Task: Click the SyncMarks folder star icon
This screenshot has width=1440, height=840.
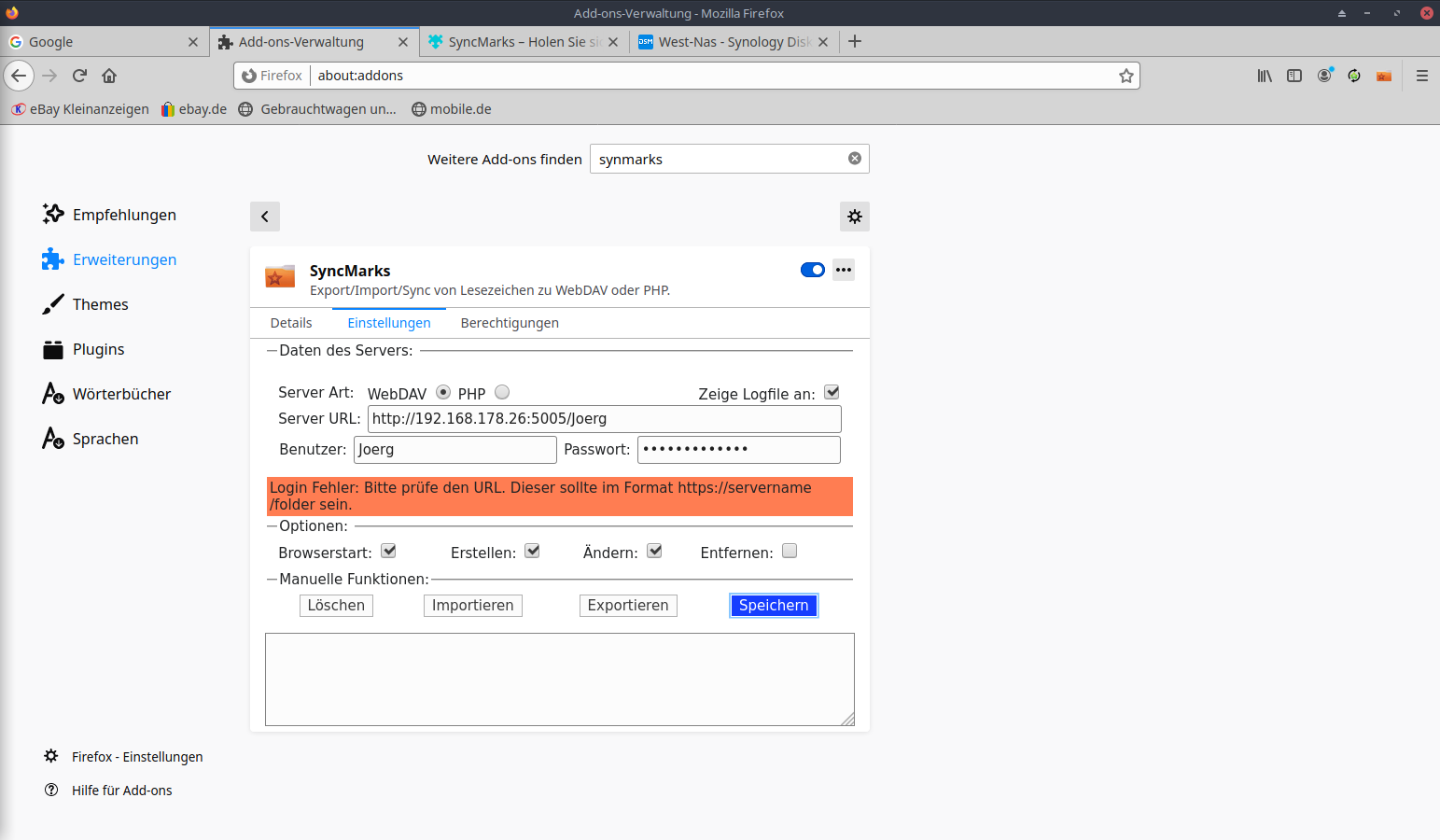Action: click(280, 276)
